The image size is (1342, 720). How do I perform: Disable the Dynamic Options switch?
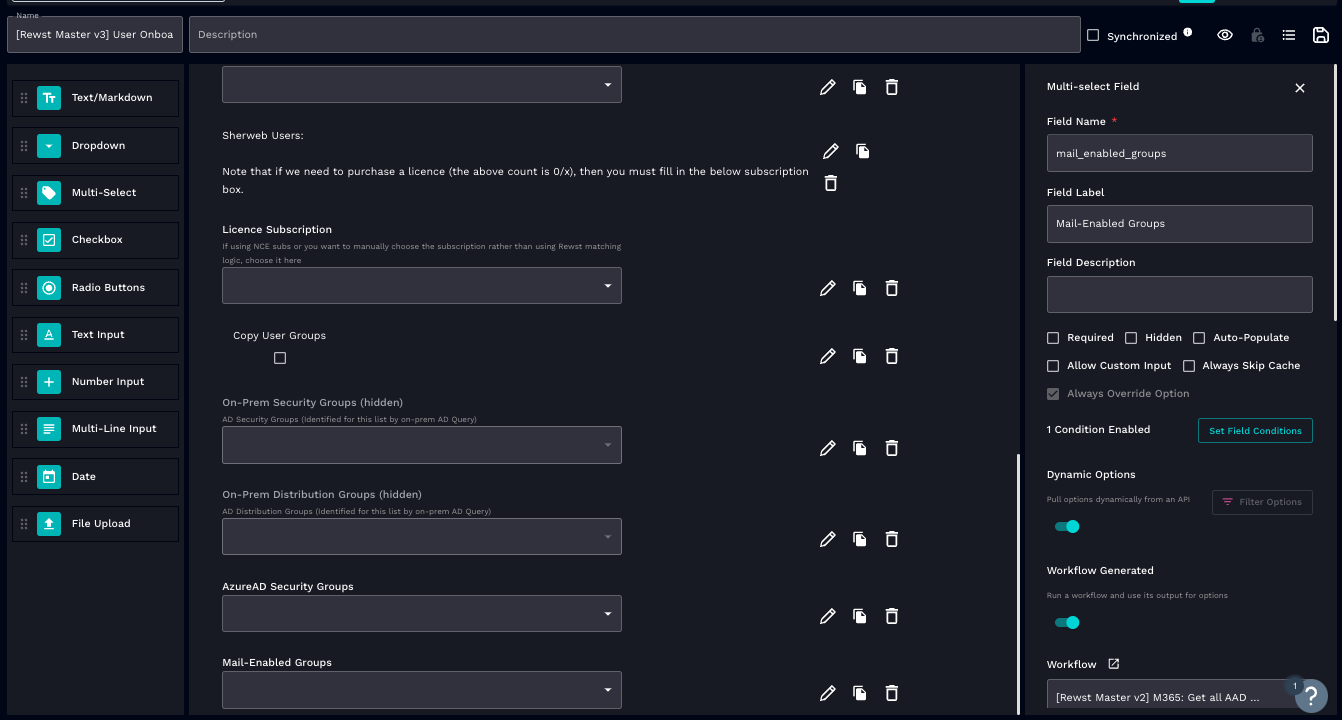(x=1068, y=526)
